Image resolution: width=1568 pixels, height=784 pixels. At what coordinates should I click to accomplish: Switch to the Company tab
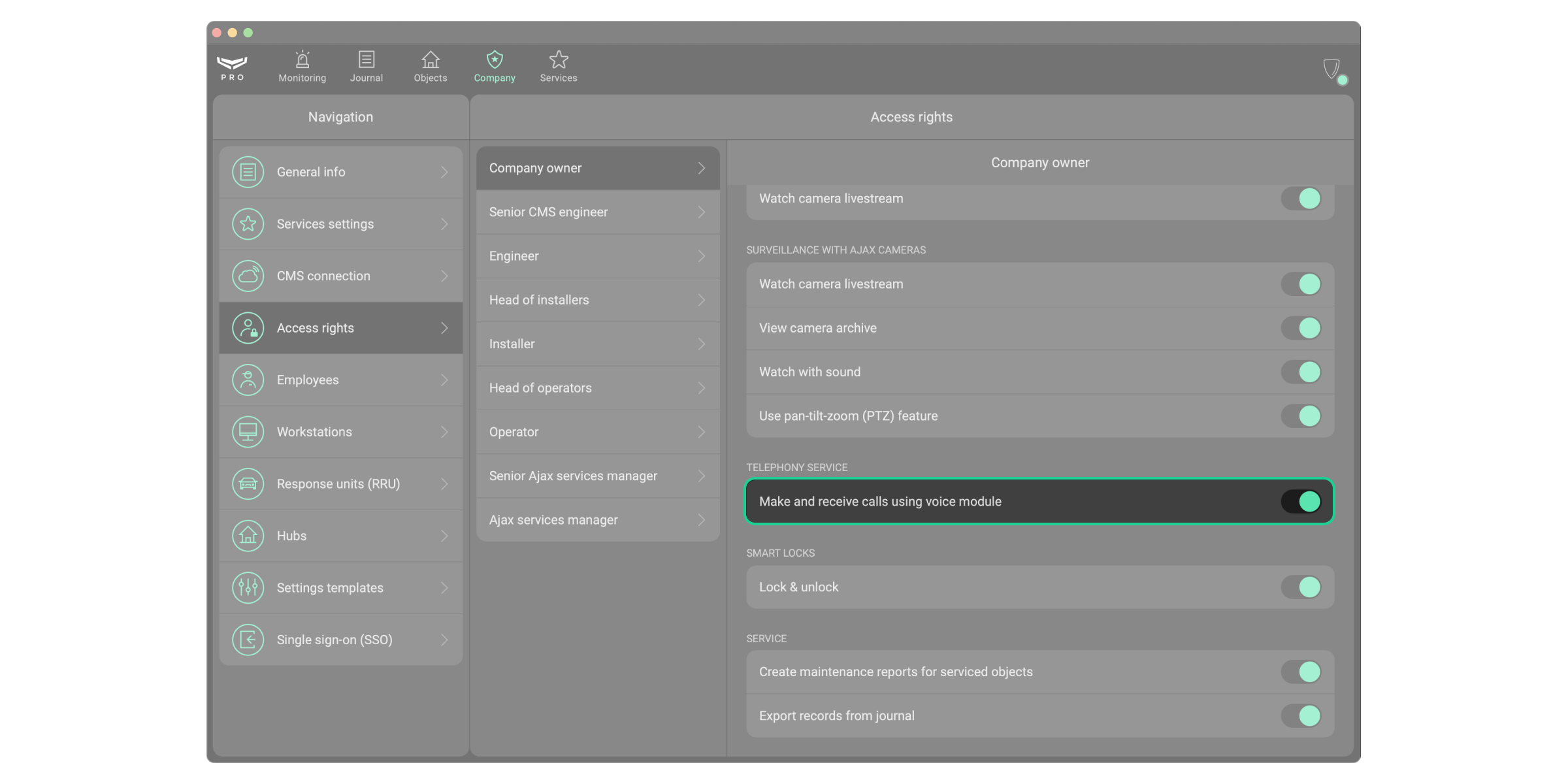click(495, 67)
